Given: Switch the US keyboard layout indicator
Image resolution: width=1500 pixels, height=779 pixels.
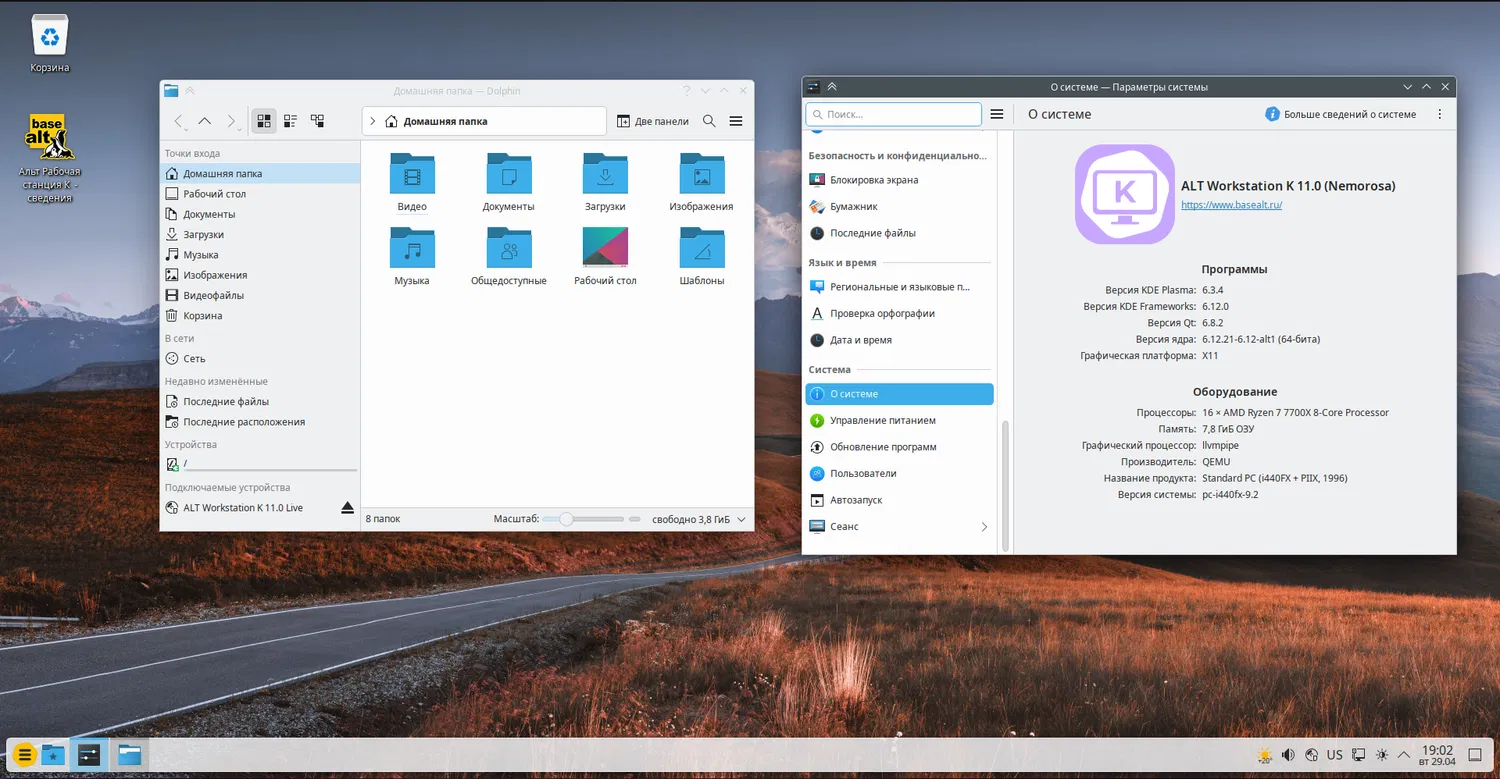Looking at the screenshot, I should (x=1335, y=755).
